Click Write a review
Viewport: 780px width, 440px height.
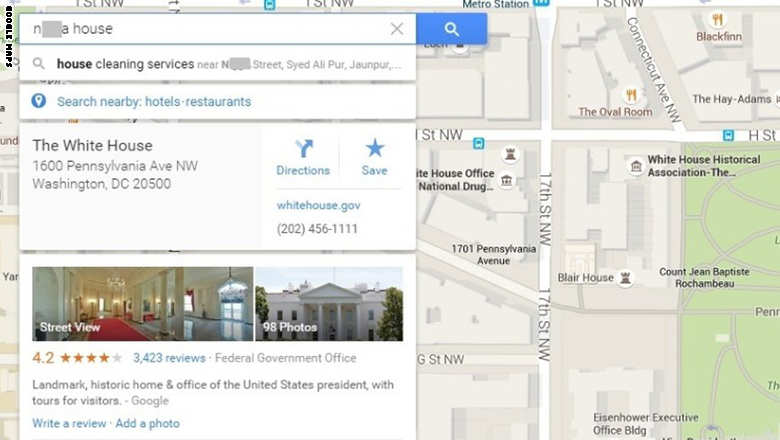[x=69, y=424]
